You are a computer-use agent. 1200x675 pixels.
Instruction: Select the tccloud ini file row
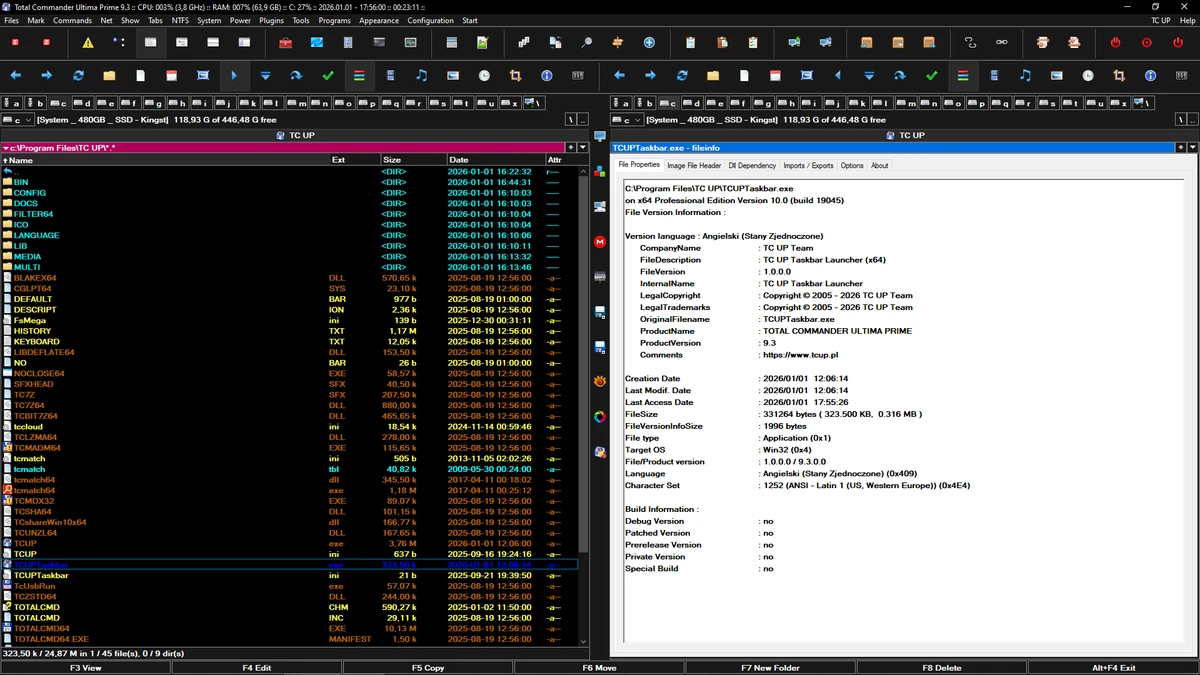[x=289, y=426]
